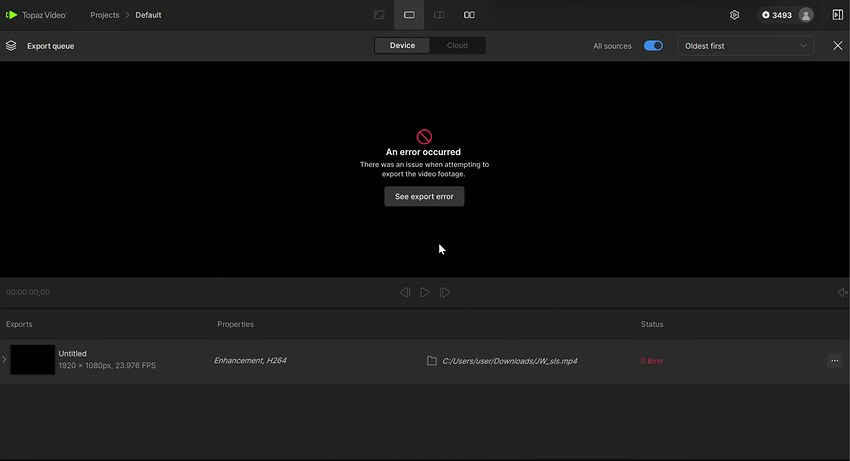Open the settings gear icon
Screen dimensions: 850x461
734,15
